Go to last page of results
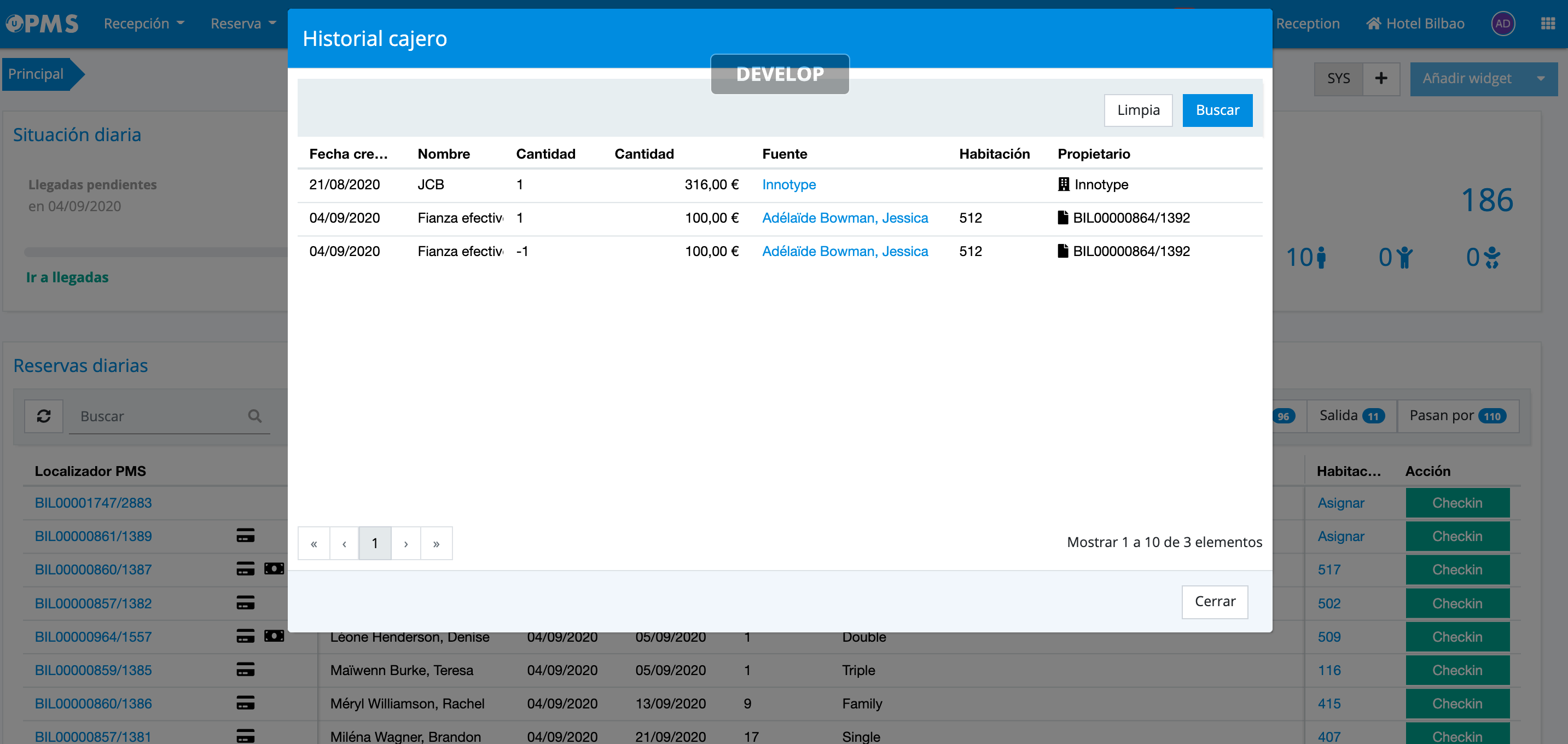Screen dimensions: 1568x744 436,543
